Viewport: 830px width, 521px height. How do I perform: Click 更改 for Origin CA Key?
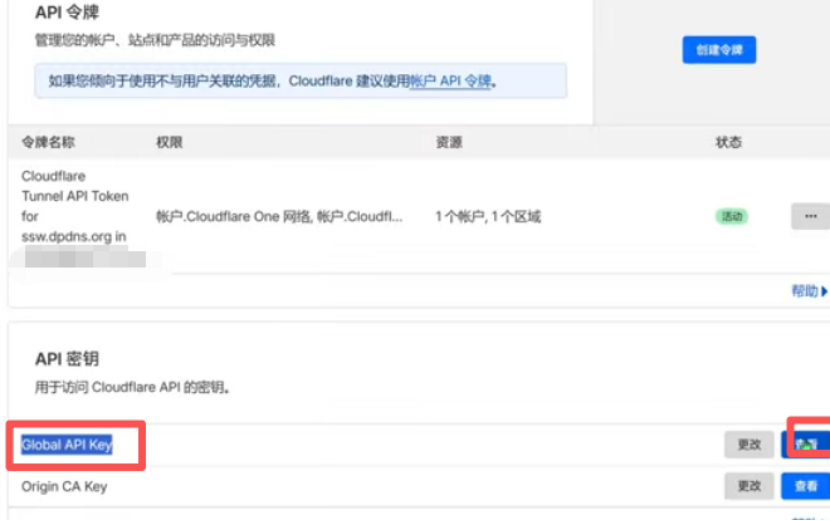point(749,486)
